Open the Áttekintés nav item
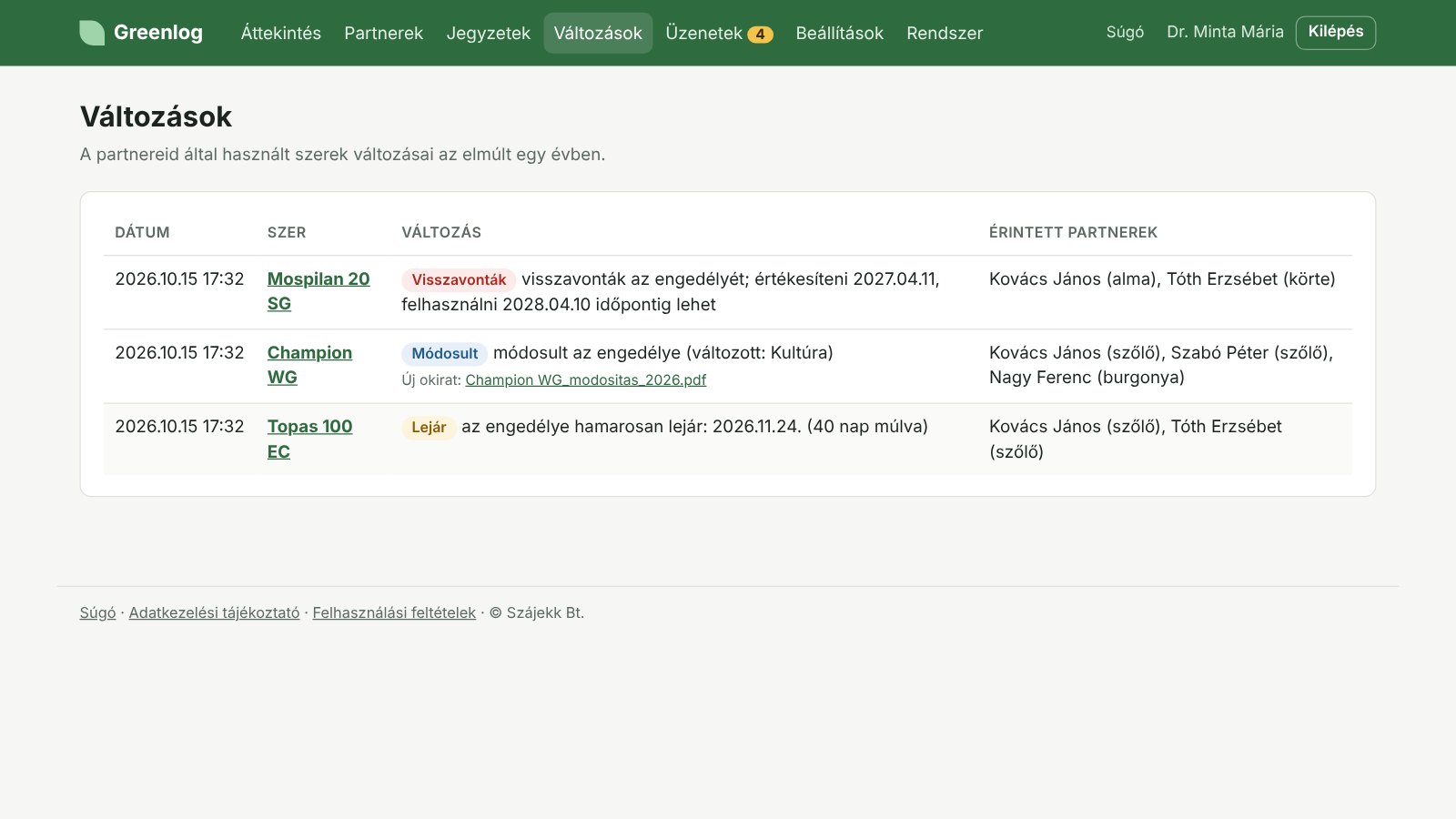Screen dimensions: 1456x819 point(281,33)
